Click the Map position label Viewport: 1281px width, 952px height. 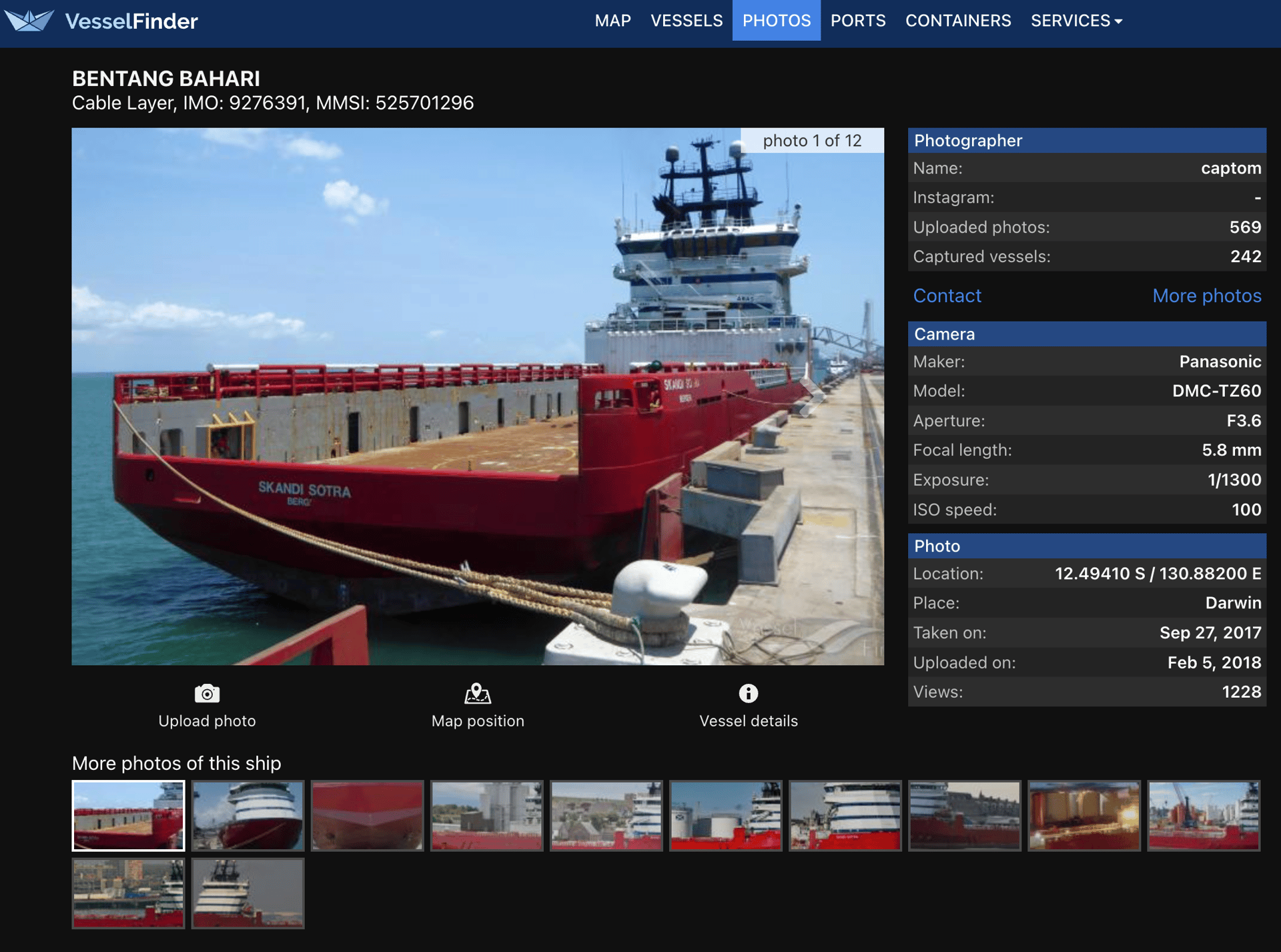(478, 721)
